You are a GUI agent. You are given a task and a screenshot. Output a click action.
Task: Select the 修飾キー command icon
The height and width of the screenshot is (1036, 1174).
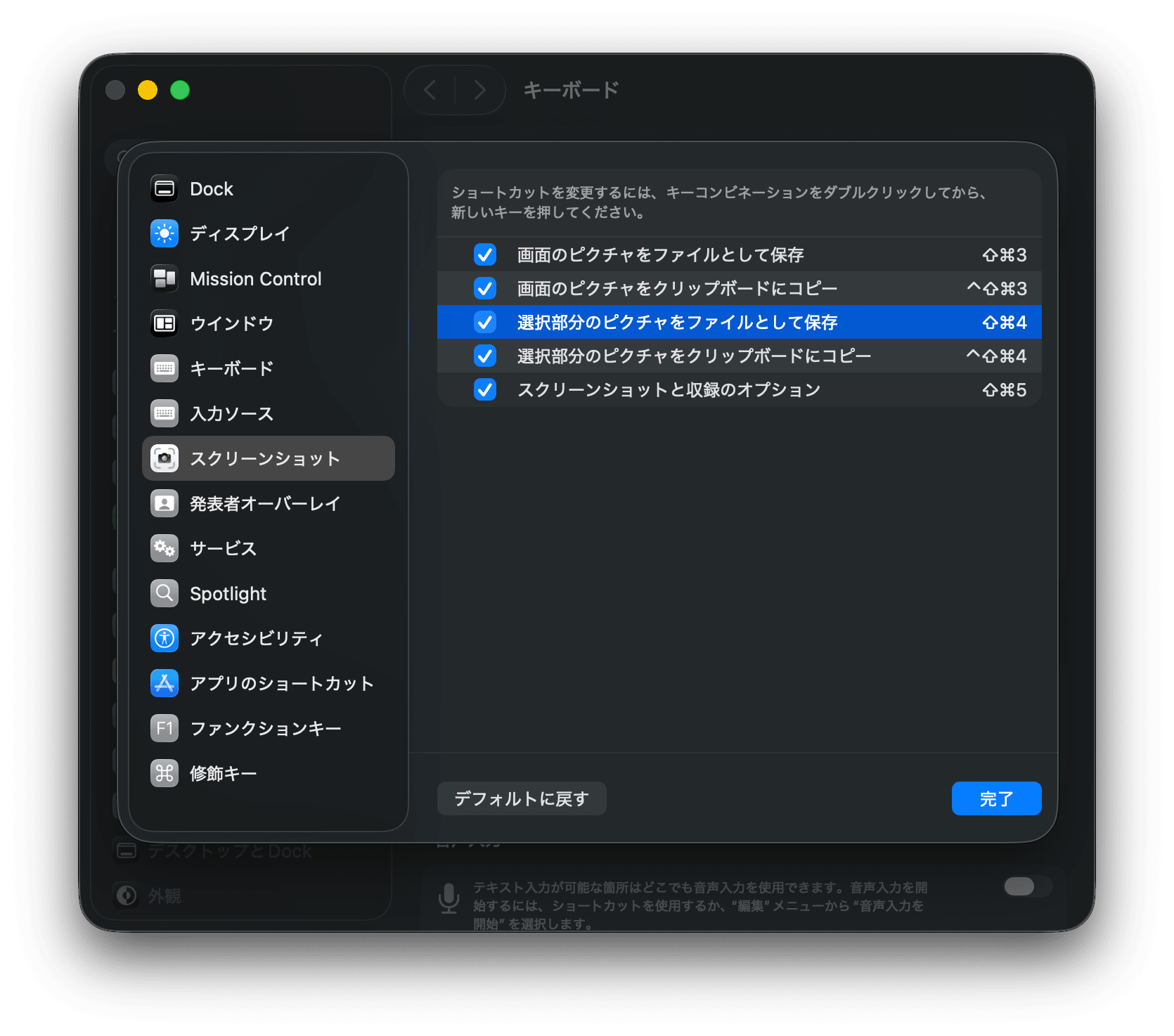(165, 773)
